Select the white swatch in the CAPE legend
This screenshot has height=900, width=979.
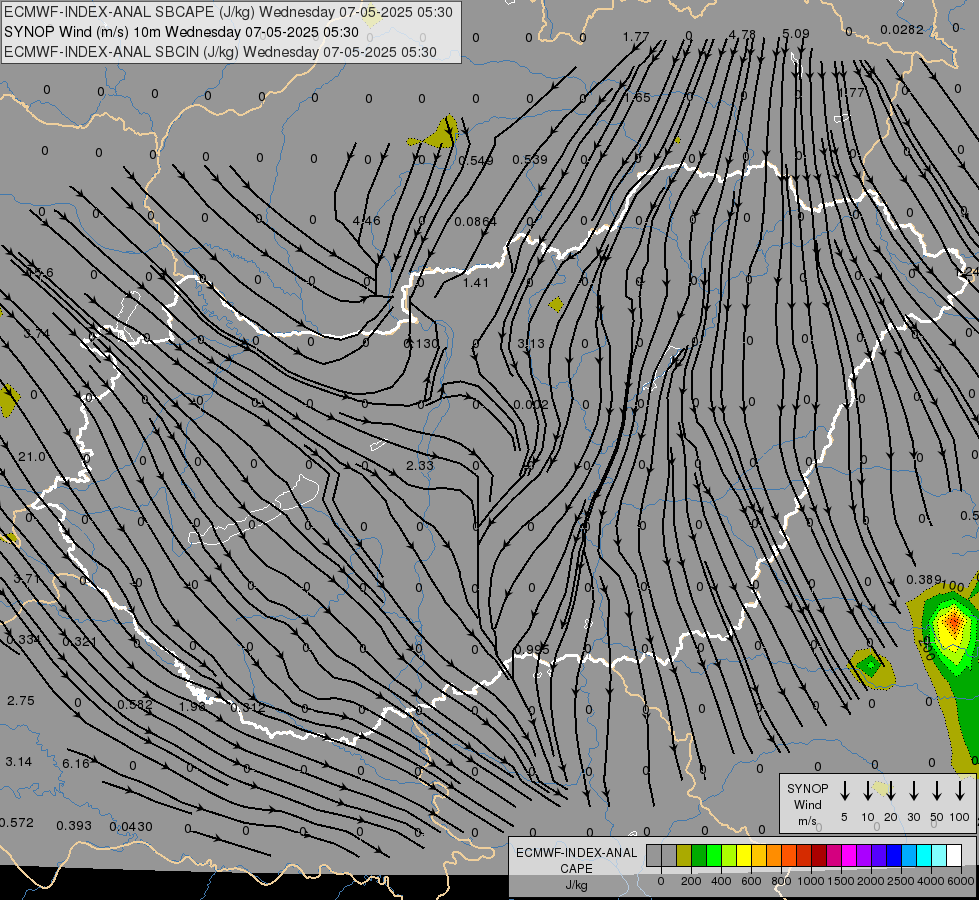click(x=954, y=856)
